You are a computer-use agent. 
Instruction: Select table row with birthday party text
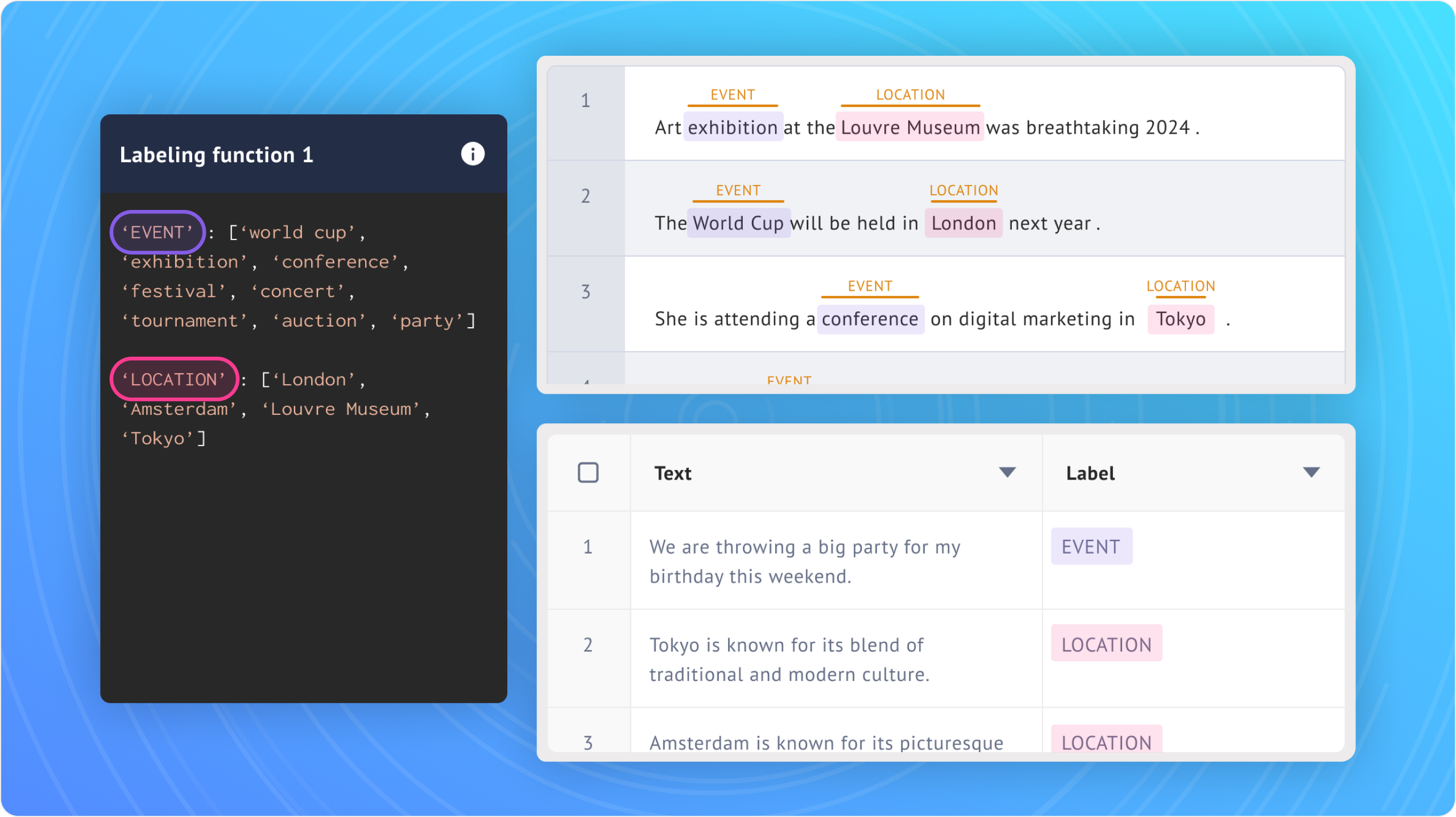tap(804, 561)
